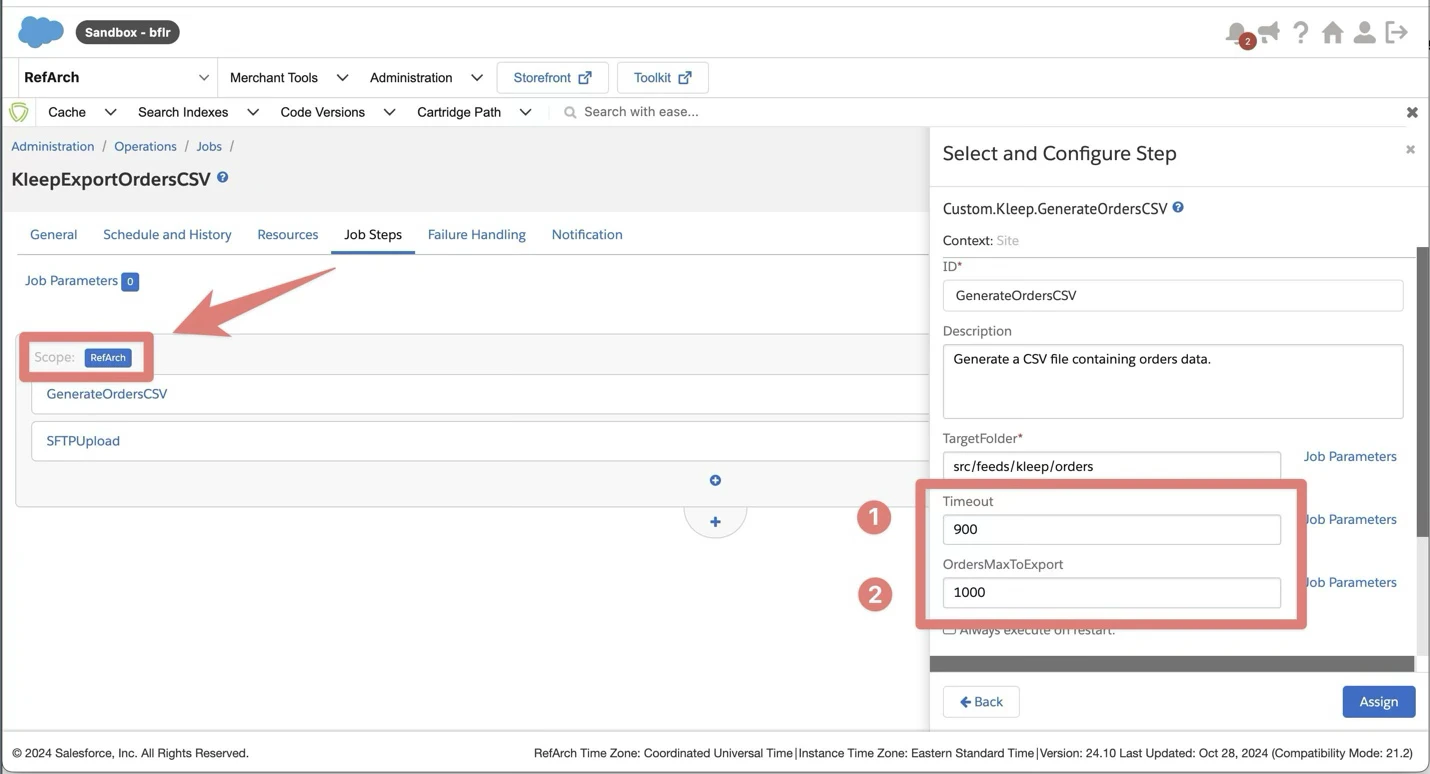This screenshot has width=1430, height=774.
Task: Switch to Schedule and History tab
Action: click(x=167, y=235)
